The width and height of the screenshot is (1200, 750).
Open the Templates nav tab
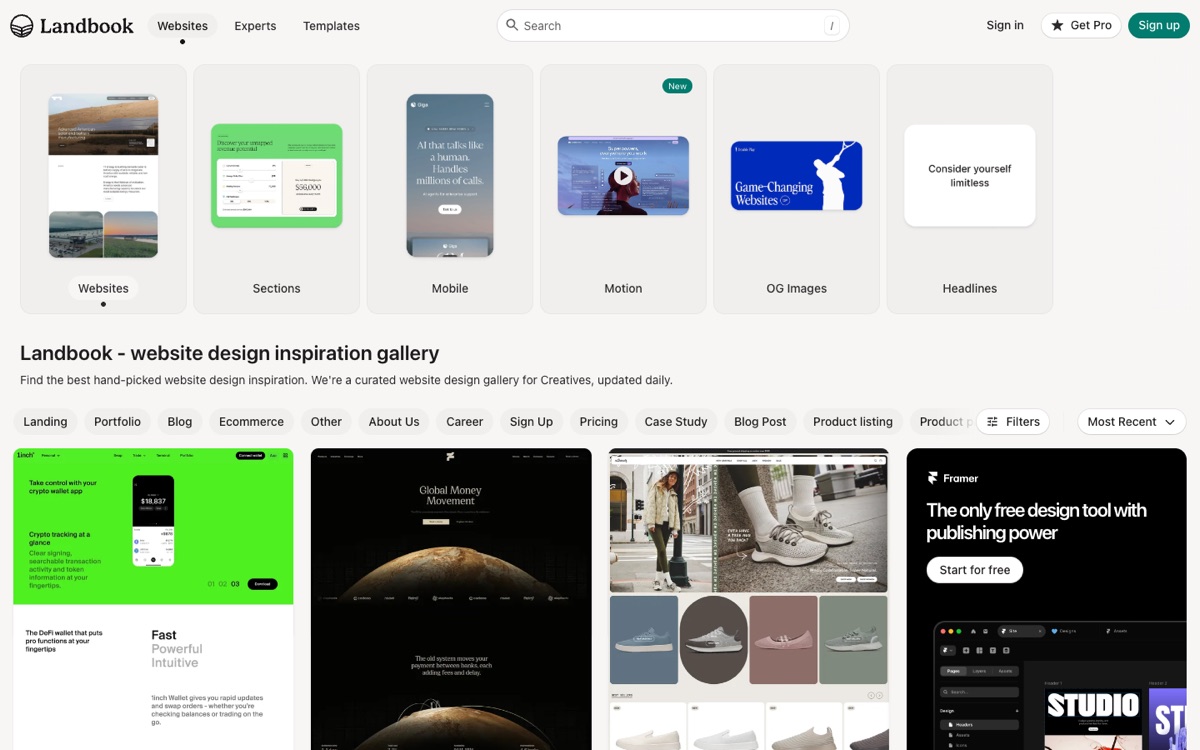[x=331, y=26]
